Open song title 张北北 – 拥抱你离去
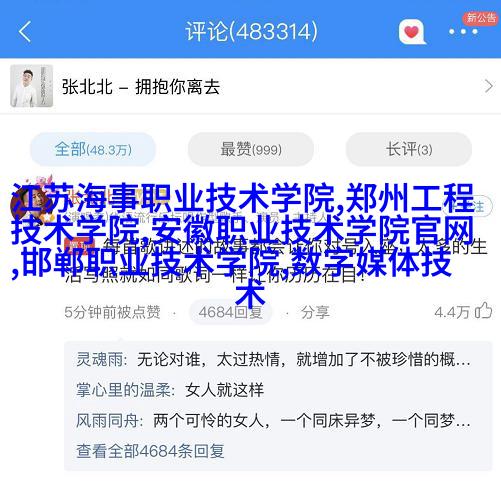 point(141,87)
